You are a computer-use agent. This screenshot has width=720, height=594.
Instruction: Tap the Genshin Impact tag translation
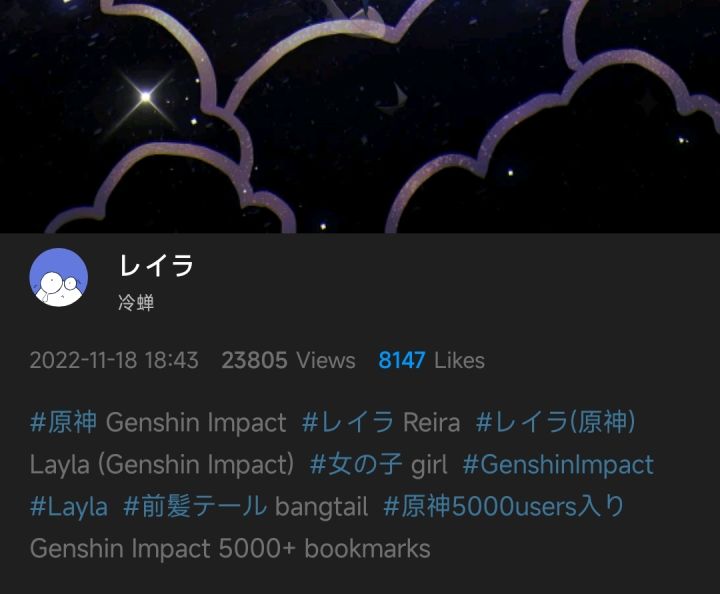pos(196,422)
